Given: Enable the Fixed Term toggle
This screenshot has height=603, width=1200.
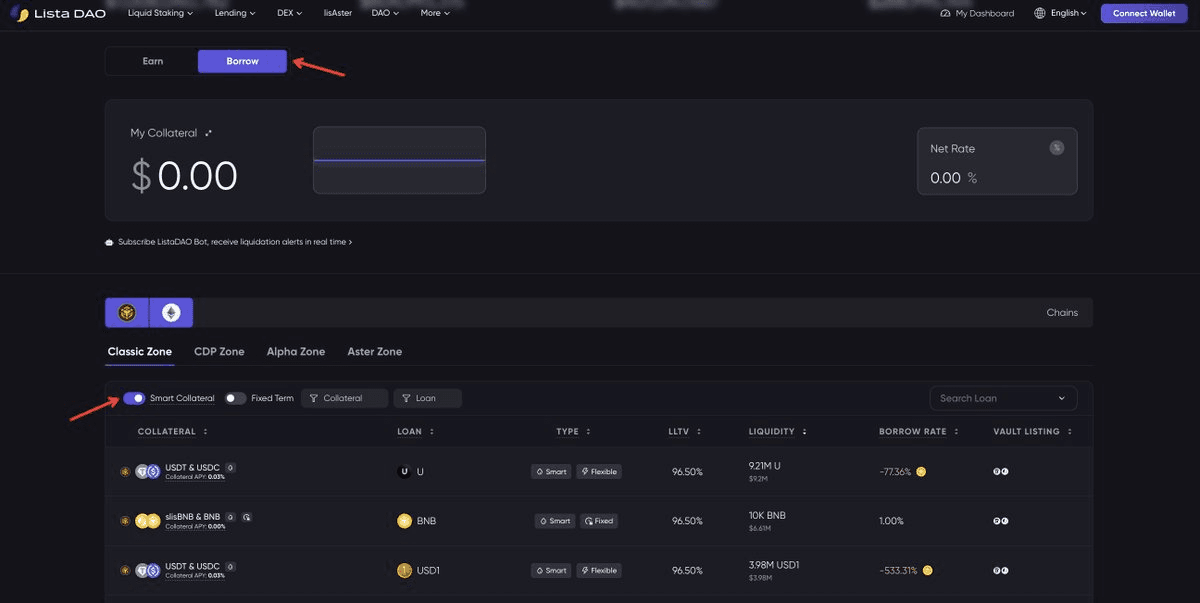Looking at the screenshot, I should pos(235,398).
